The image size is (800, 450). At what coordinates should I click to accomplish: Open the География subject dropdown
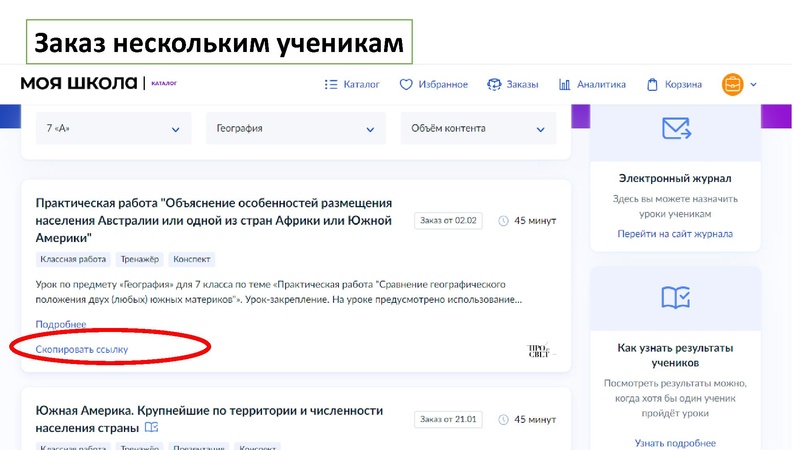coord(296,129)
